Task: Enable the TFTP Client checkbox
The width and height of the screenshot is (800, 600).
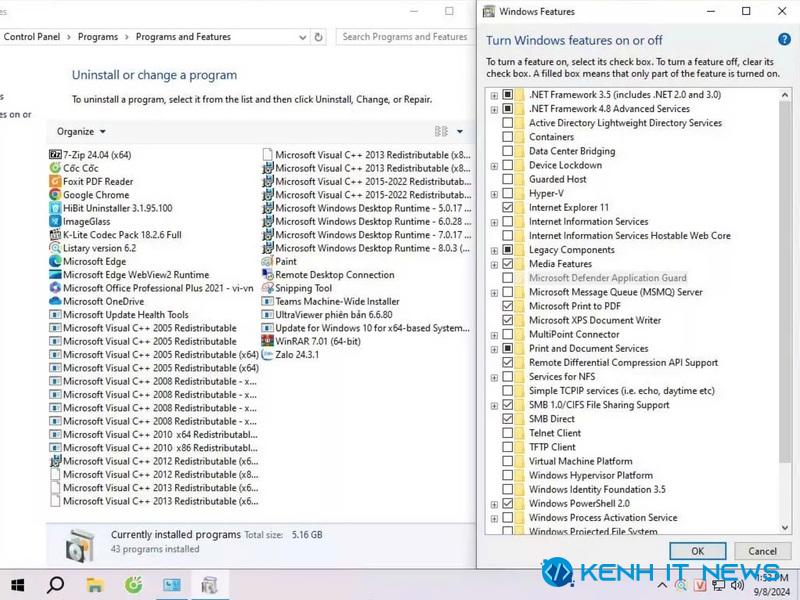Action: click(508, 447)
